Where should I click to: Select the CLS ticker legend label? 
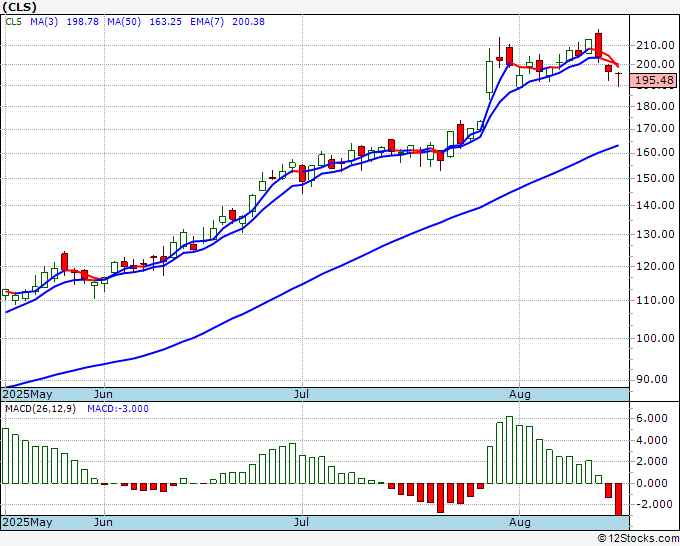click(13, 22)
